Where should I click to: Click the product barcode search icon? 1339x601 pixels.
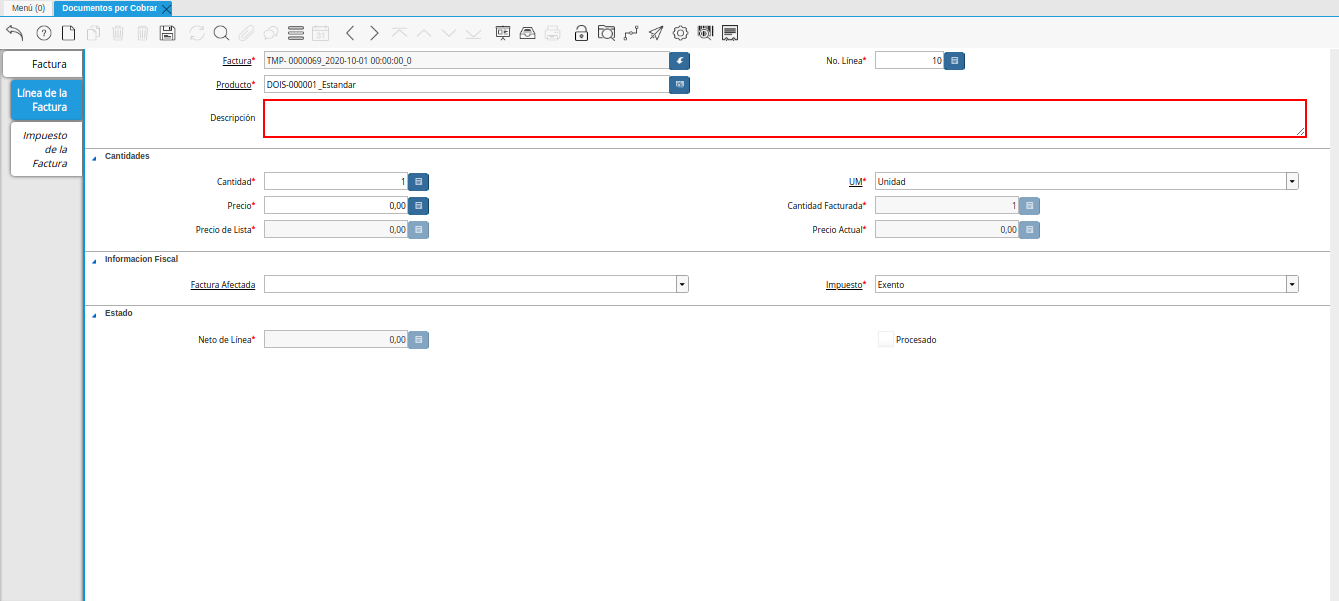coord(705,33)
